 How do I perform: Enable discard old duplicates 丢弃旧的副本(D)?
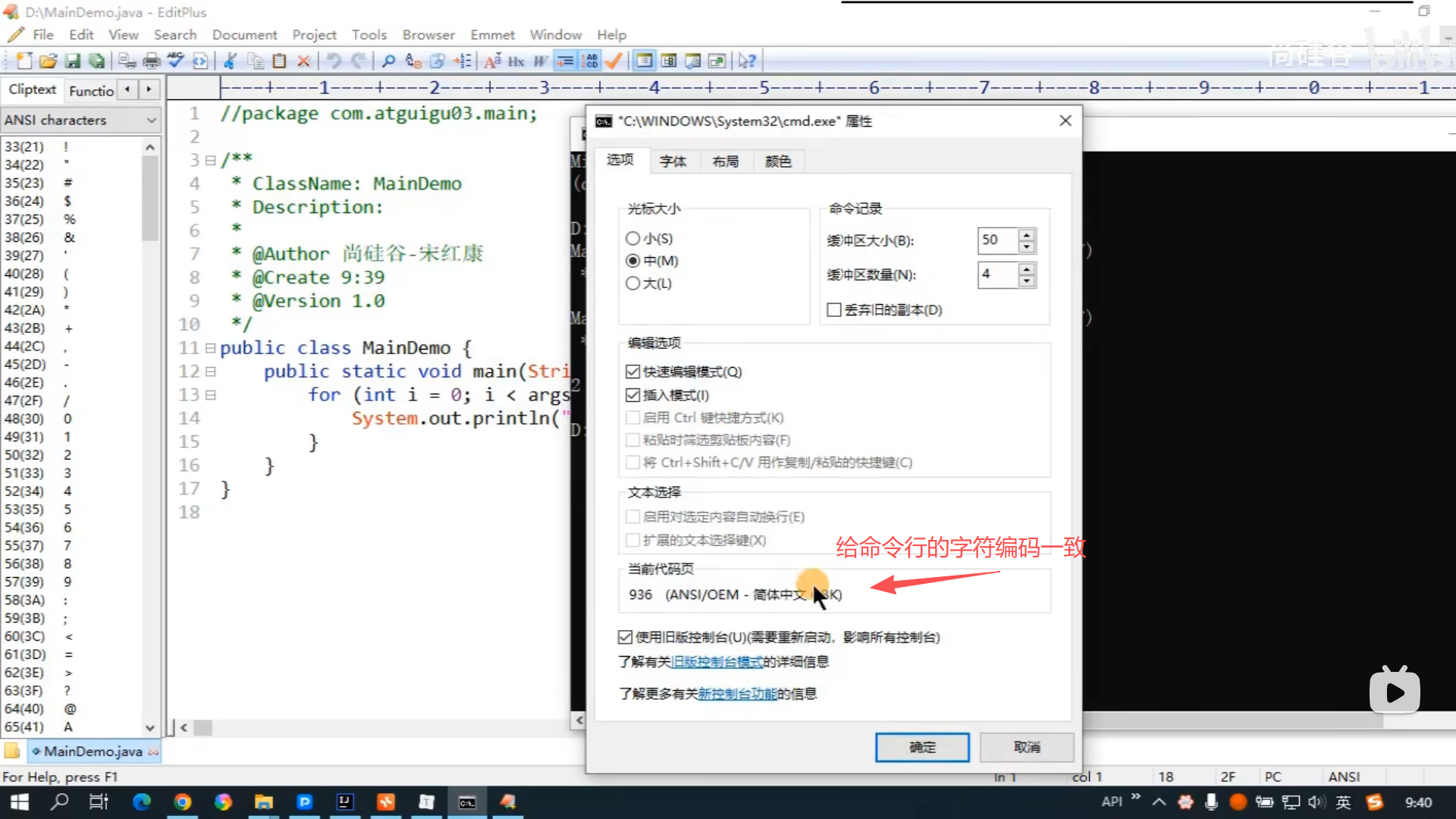click(x=834, y=310)
